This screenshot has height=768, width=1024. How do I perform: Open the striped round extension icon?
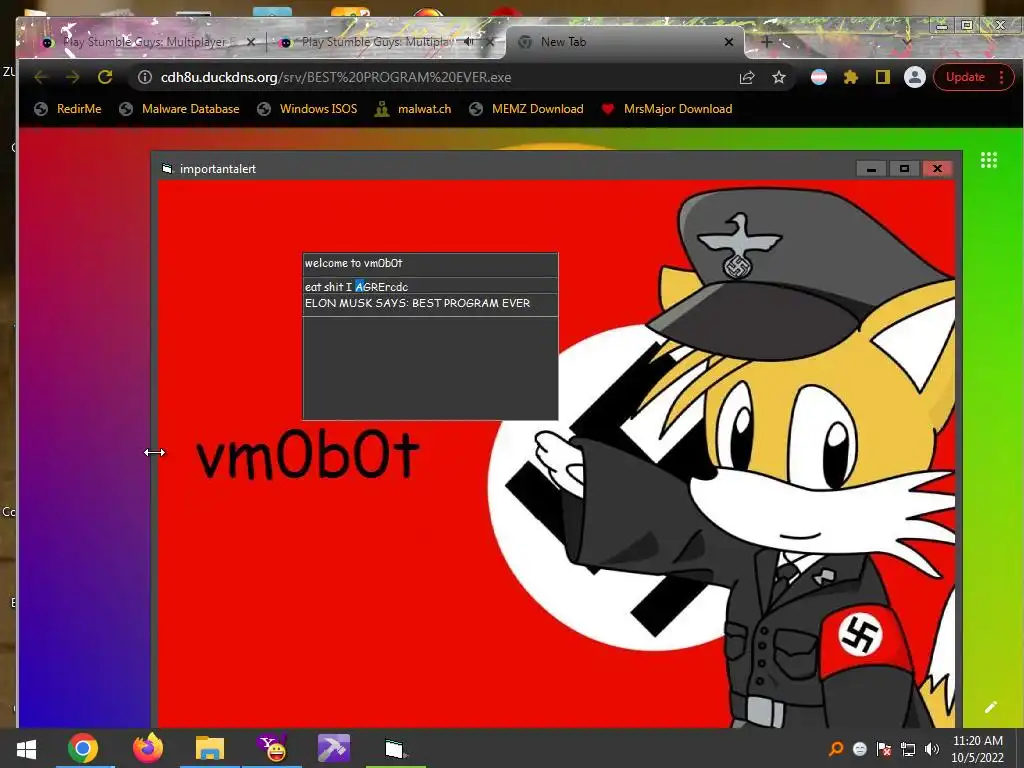pos(819,77)
